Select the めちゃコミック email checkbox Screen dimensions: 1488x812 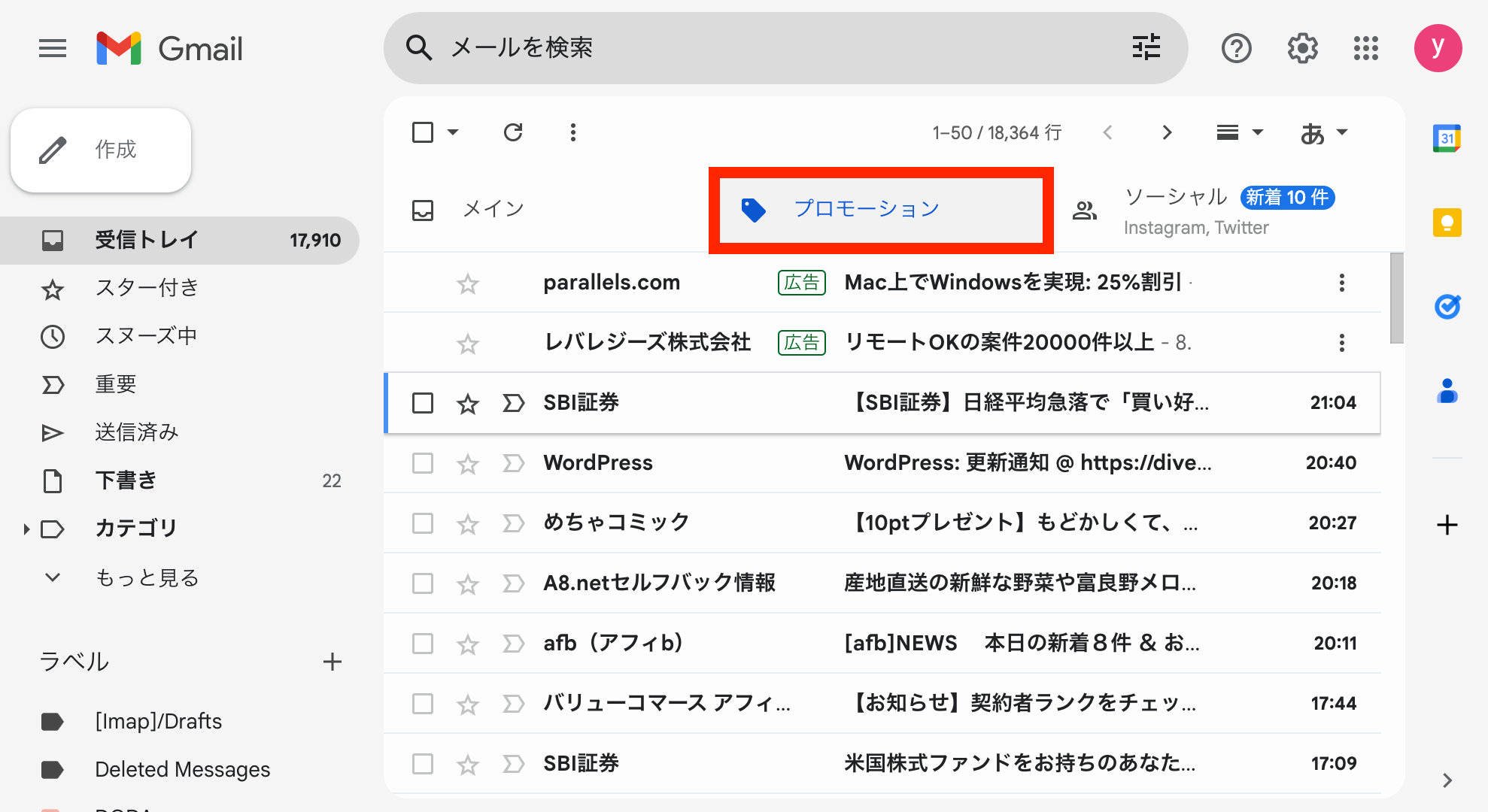coord(423,523)
